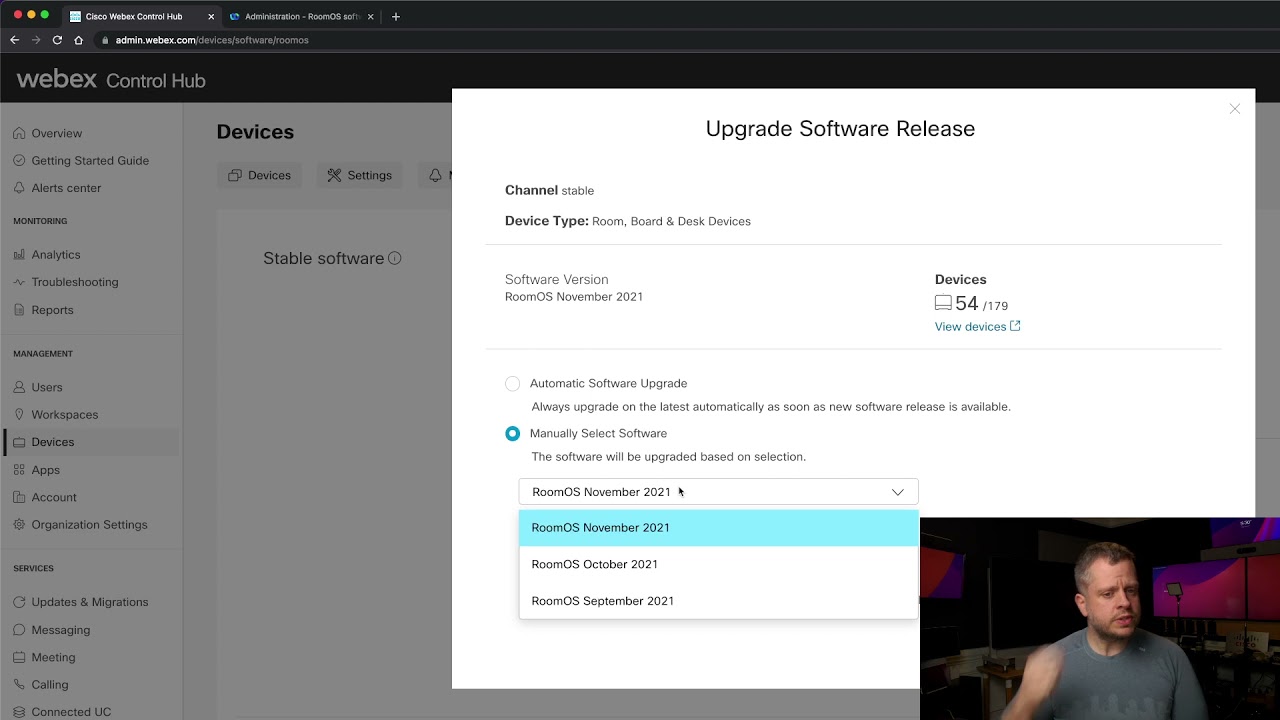Open Calling service
The image size is (1280, 720).
tap(50, 685)
